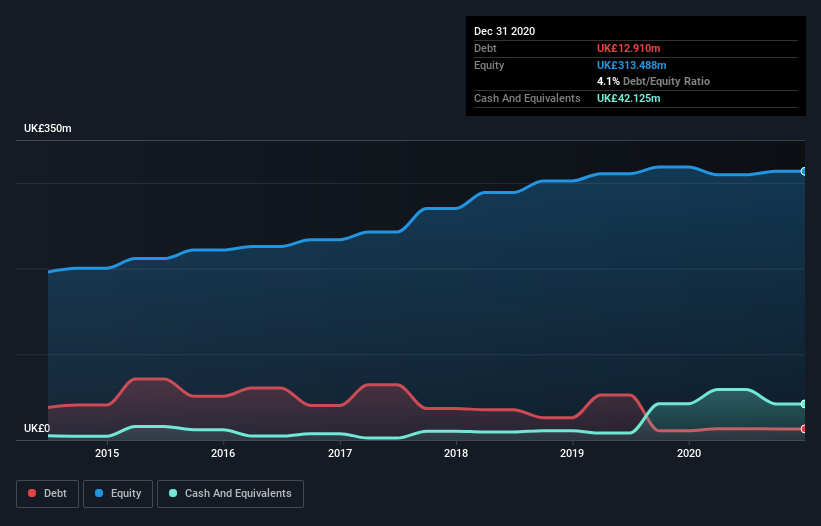This screenshot has width=821, height=526.
Task: Click the UK£42.125m cash value
Action: tap(628, 98)
